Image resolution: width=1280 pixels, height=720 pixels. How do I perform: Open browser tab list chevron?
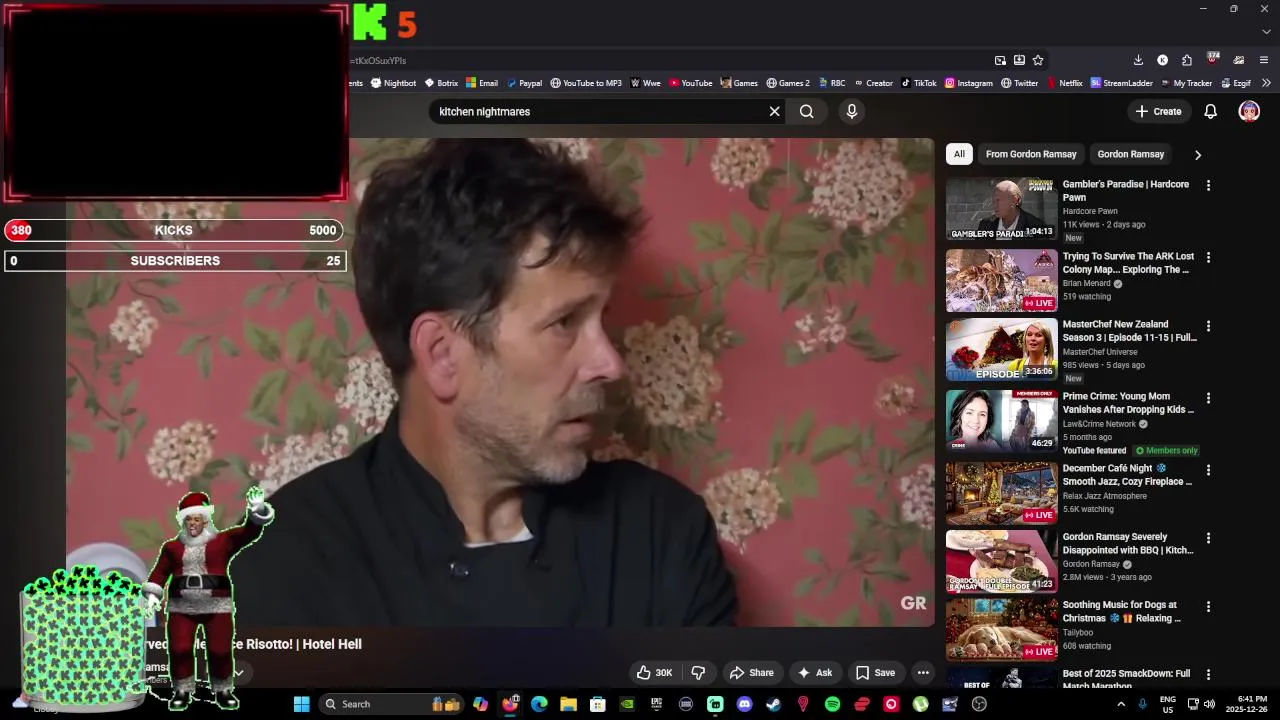coord(1266,31)
